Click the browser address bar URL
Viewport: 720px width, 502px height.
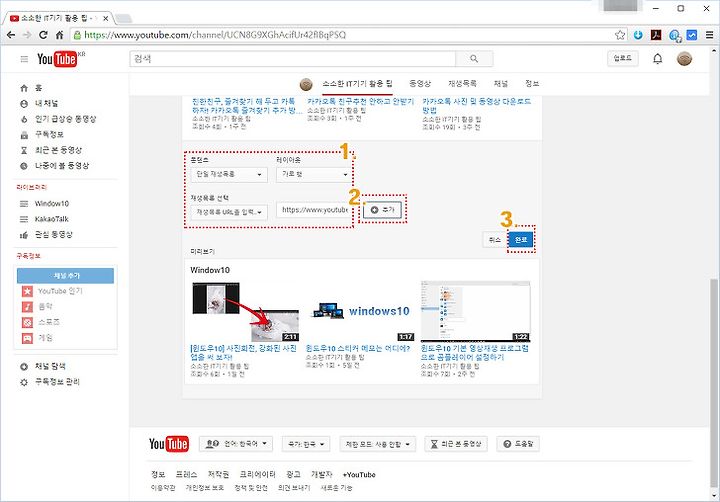(215, 35)
